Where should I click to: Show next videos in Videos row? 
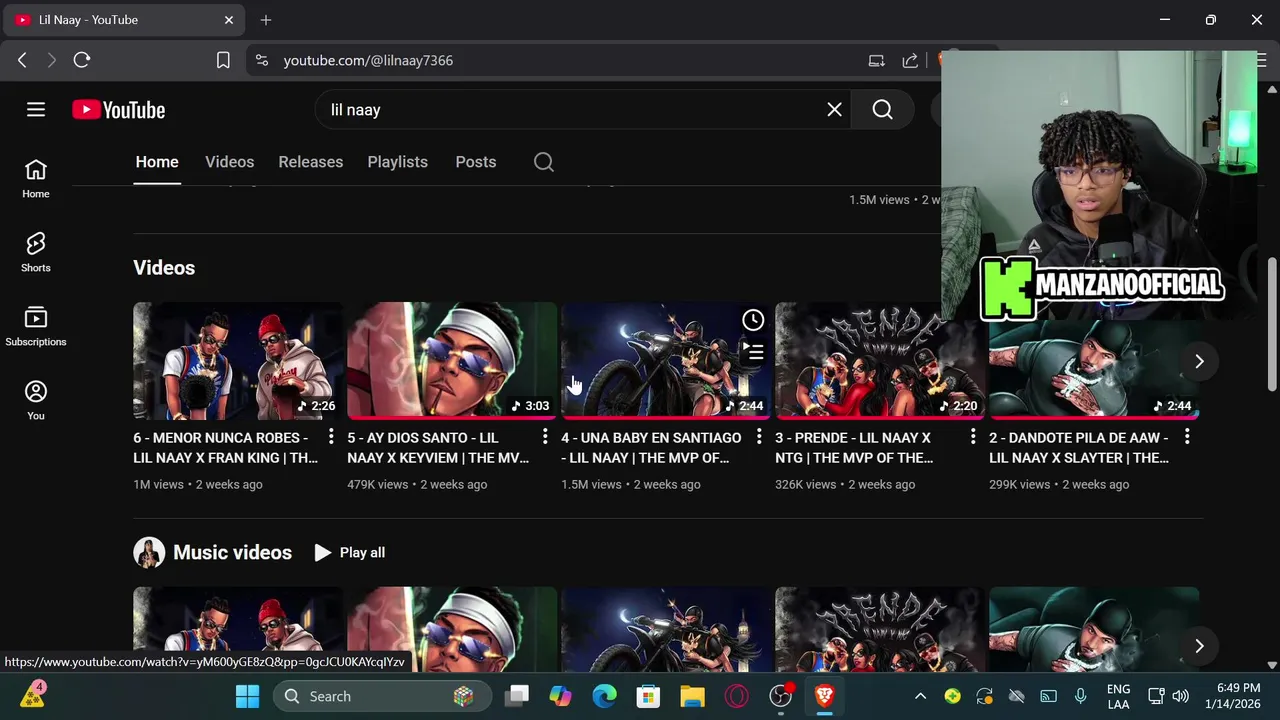click(x=1199, y=361)
